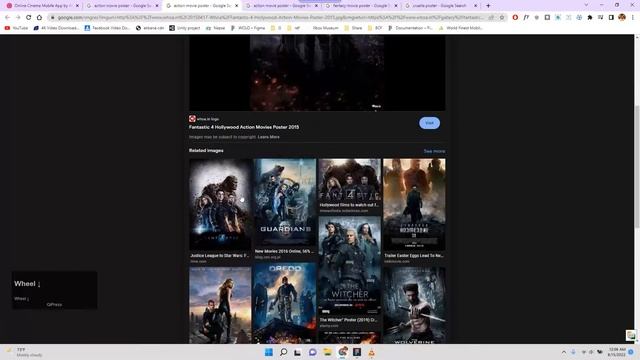Open the Guardians movie poster thumbnail
This screenshot has height=360, width=640.
point(285,202)
